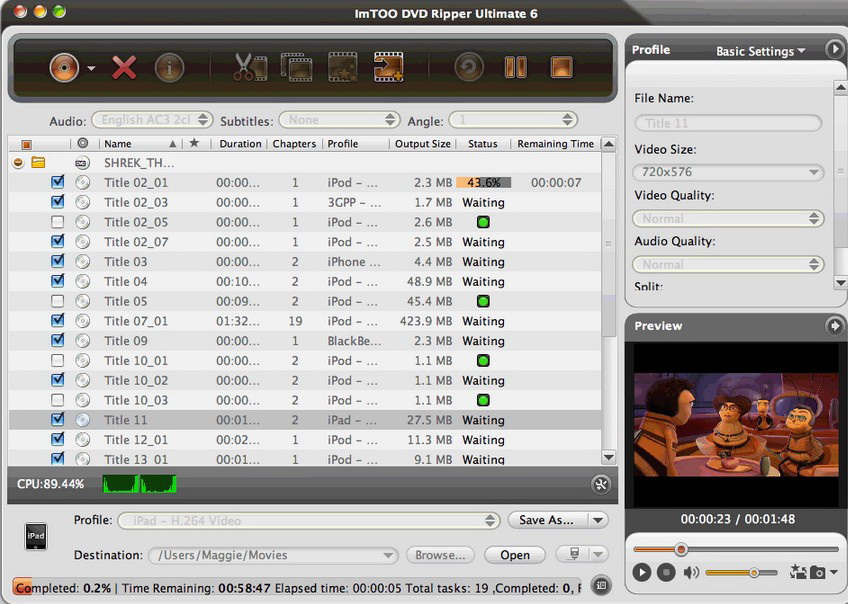Viewport: 848px width, 604px height.
Task: Open the Merge tool icon
Action: [294, 66]
